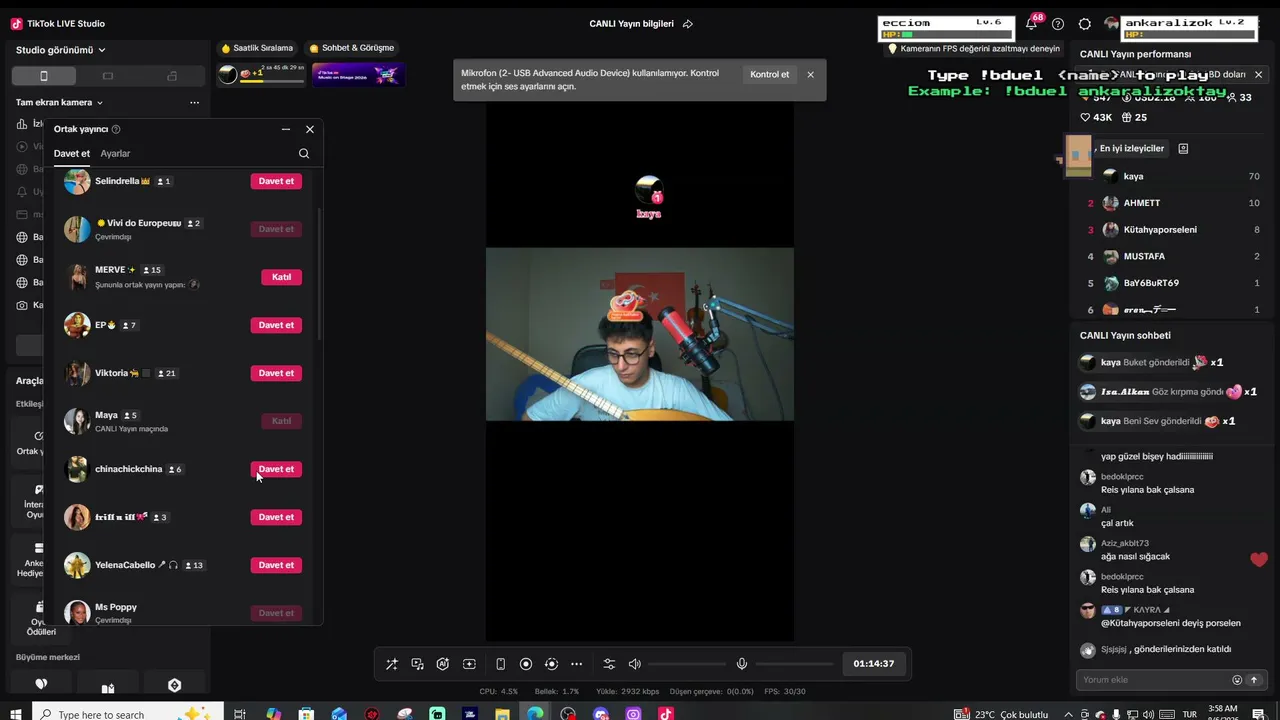This screenshot has width=1280, height=720.
Task: Invite EP with Davet et button
Action: 276,325
